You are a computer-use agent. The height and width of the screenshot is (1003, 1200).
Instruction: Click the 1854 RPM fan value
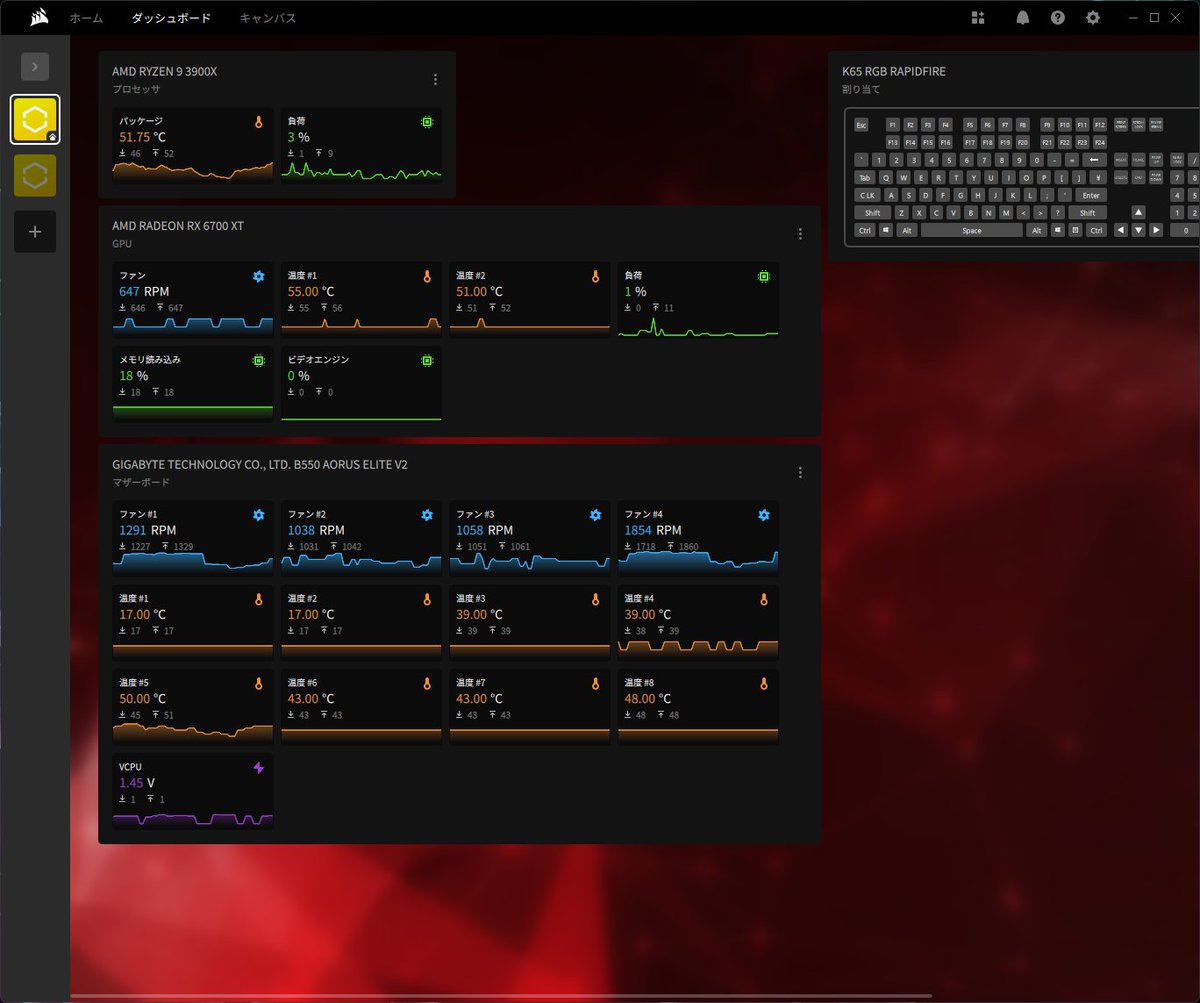pyautogui.click(x=653, y=530)
